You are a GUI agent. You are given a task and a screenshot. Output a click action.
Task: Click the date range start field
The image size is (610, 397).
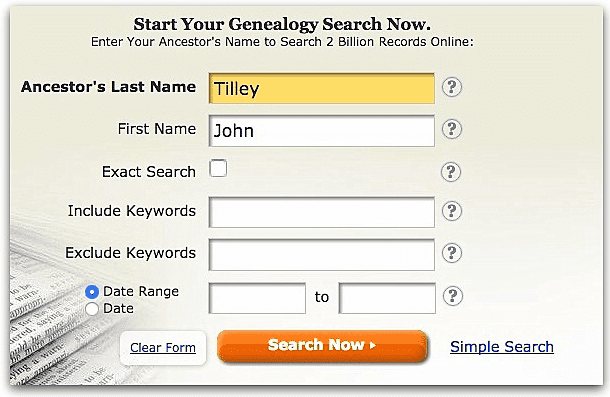point(257,298)
